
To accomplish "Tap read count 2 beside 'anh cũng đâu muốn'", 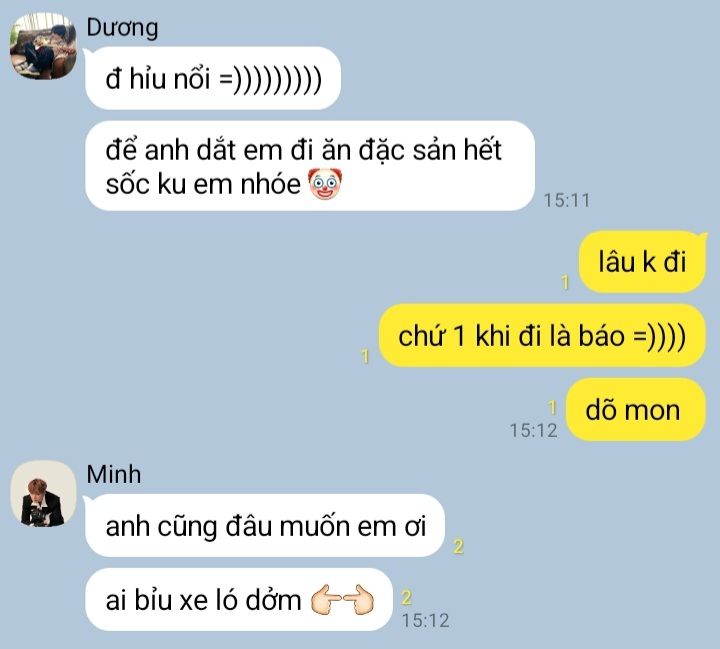I will [458, 547].
